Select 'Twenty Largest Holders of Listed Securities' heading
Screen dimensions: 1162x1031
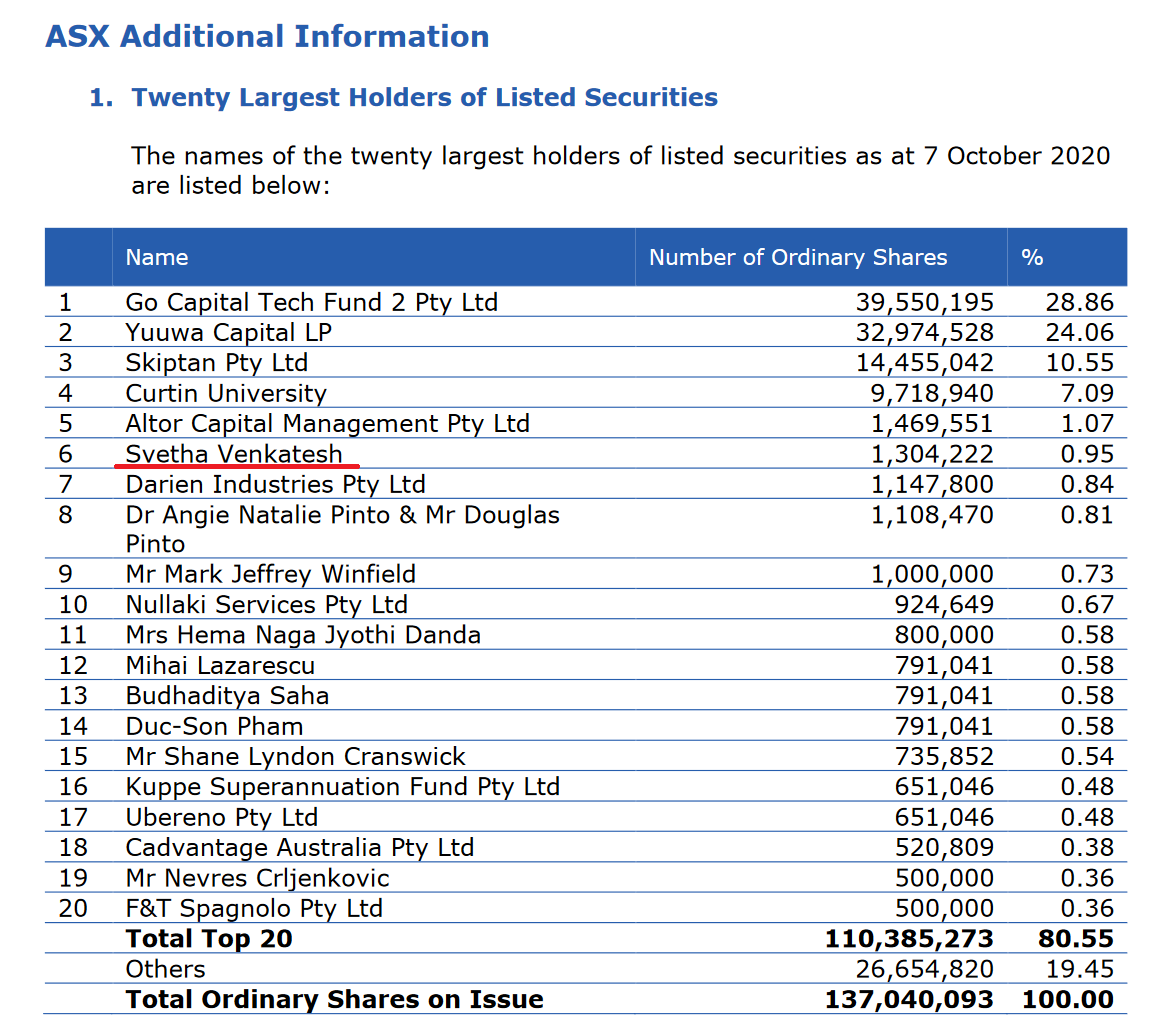(x=425, y=98)
